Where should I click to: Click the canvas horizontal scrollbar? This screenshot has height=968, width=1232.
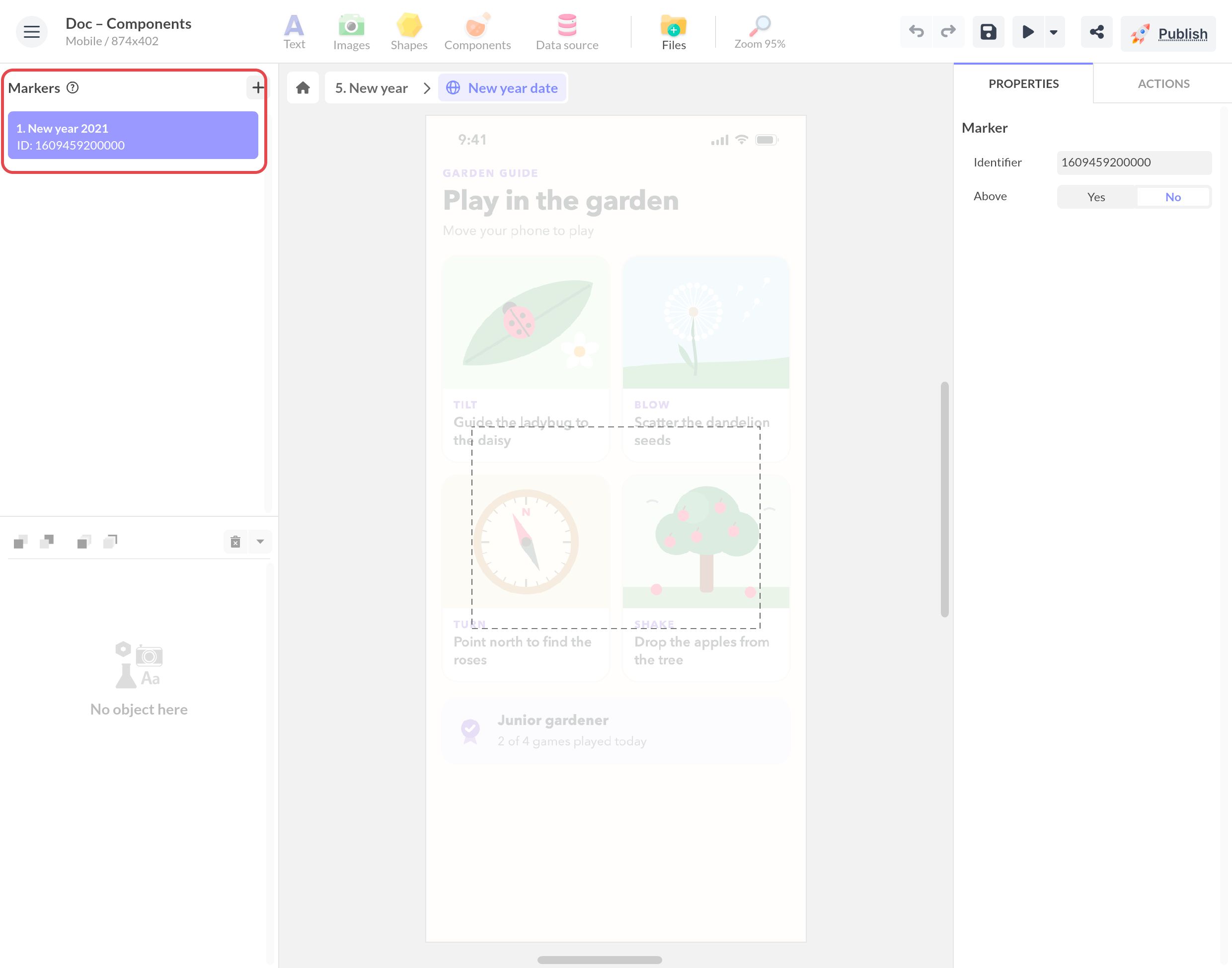click(x=599, y=960)
